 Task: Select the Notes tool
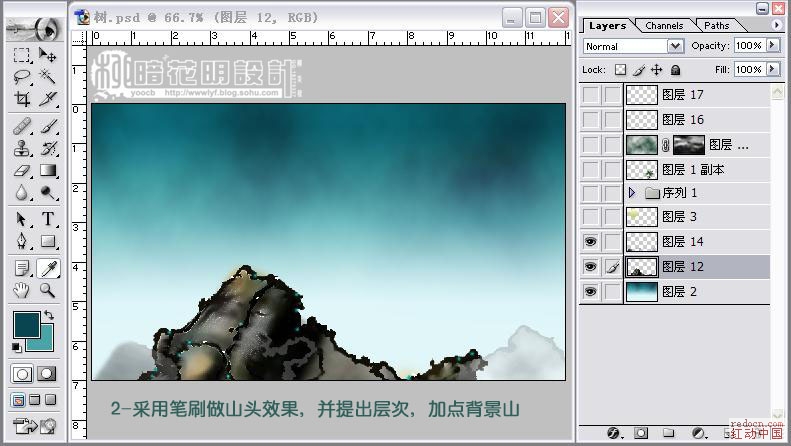22,268
